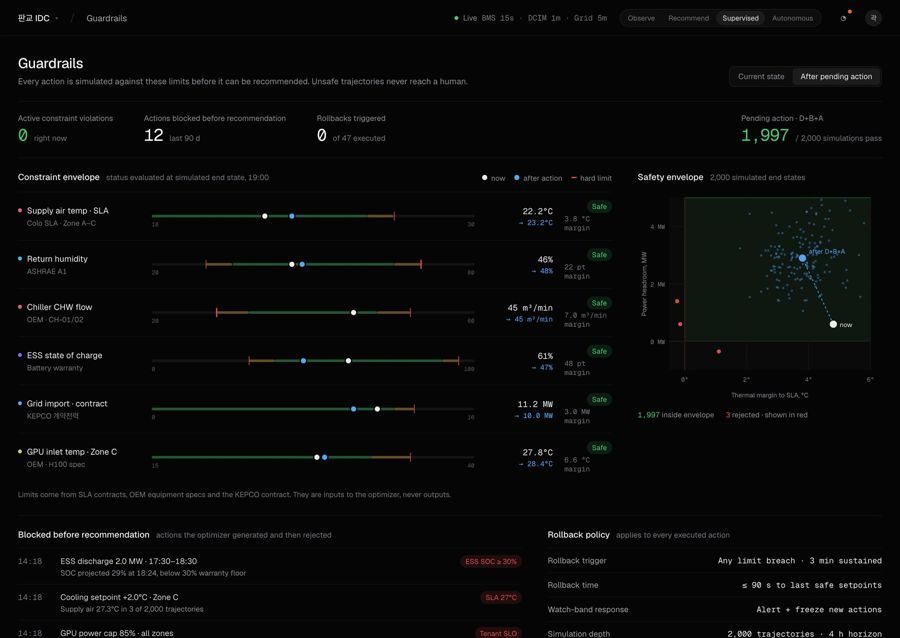Open the Cooling setpoint +2.0°C · Zone C entry

(x=268, y=602)
